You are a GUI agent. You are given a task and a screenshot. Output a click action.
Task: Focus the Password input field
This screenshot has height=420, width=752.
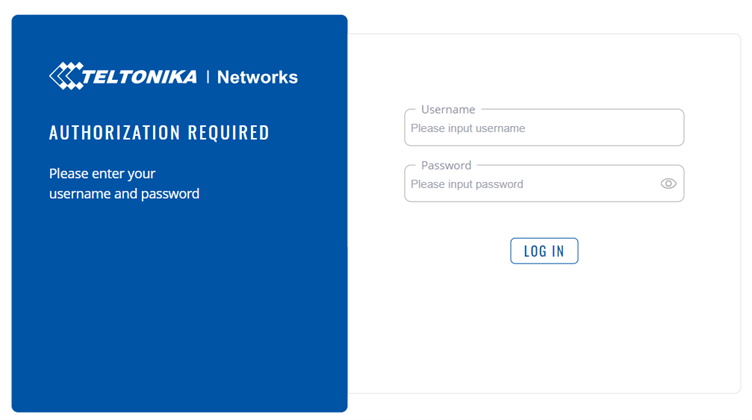pos(530,184)
